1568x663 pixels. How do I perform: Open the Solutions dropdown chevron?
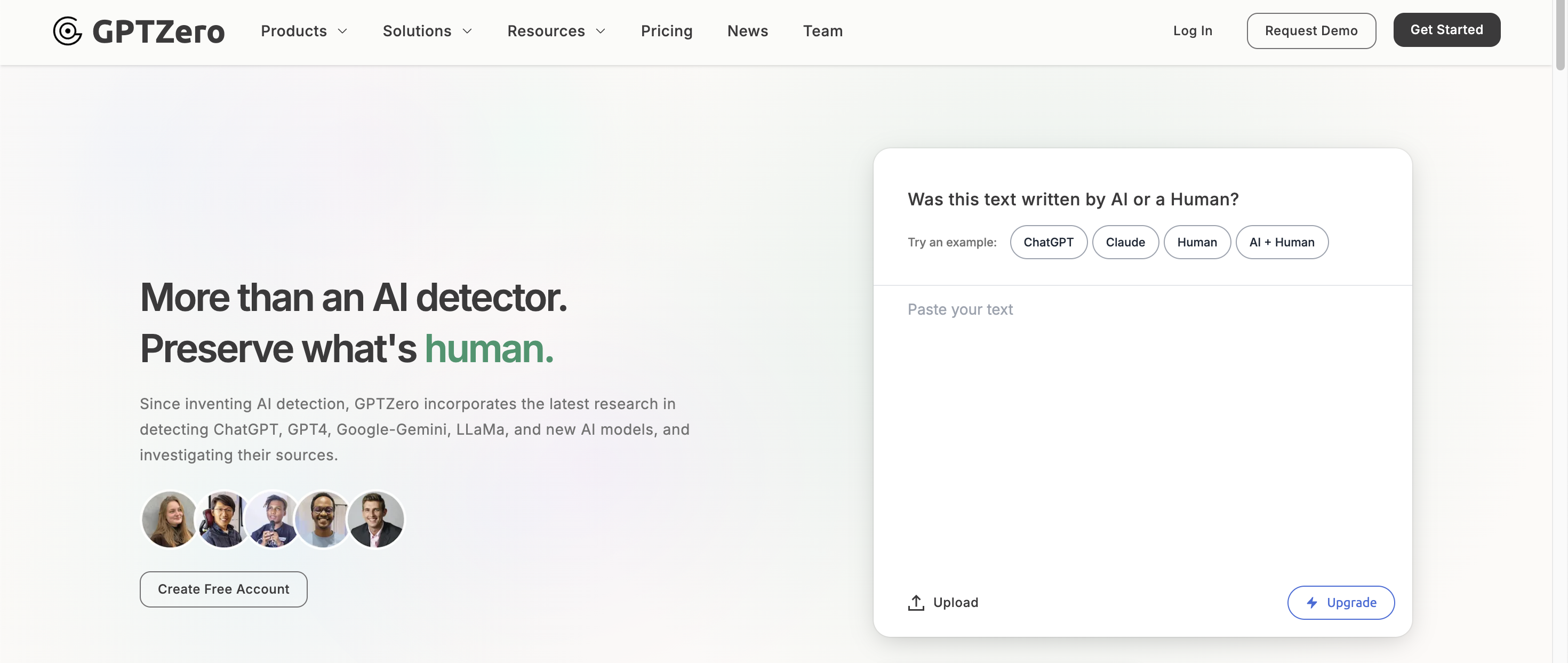[x=467, y=31]
